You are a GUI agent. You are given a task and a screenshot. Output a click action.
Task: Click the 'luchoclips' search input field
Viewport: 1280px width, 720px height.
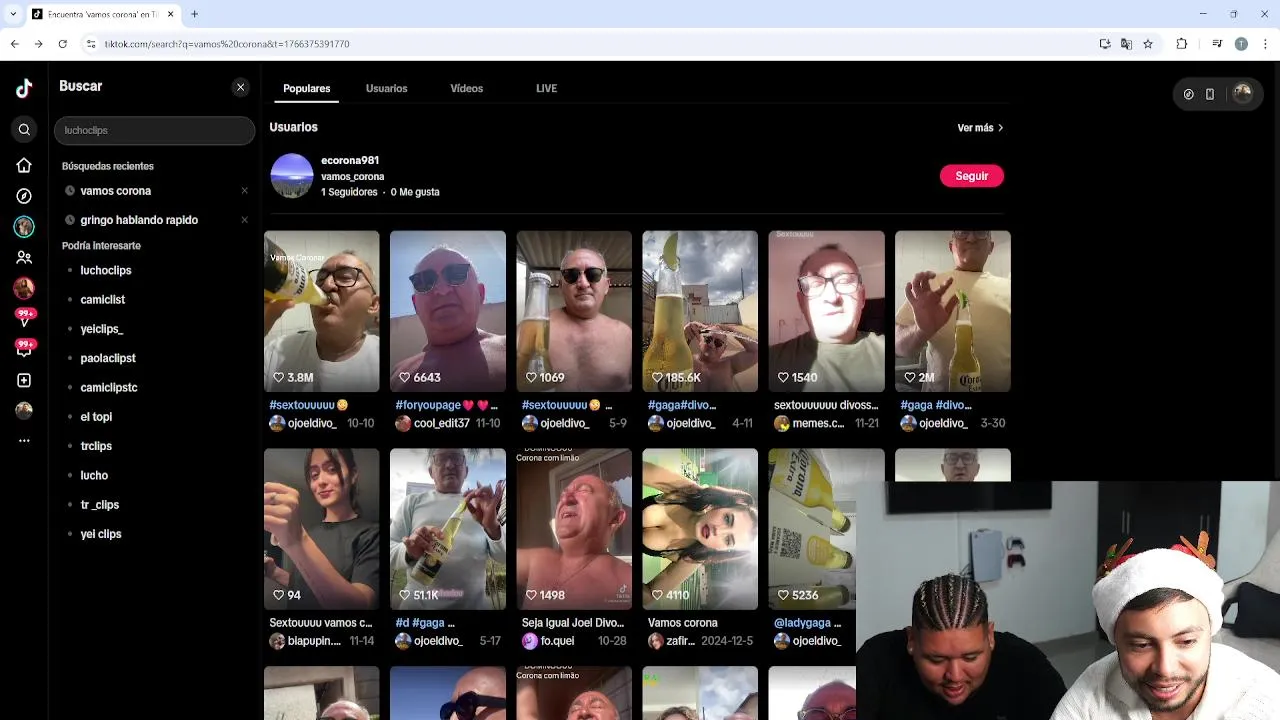pos(154,130)
